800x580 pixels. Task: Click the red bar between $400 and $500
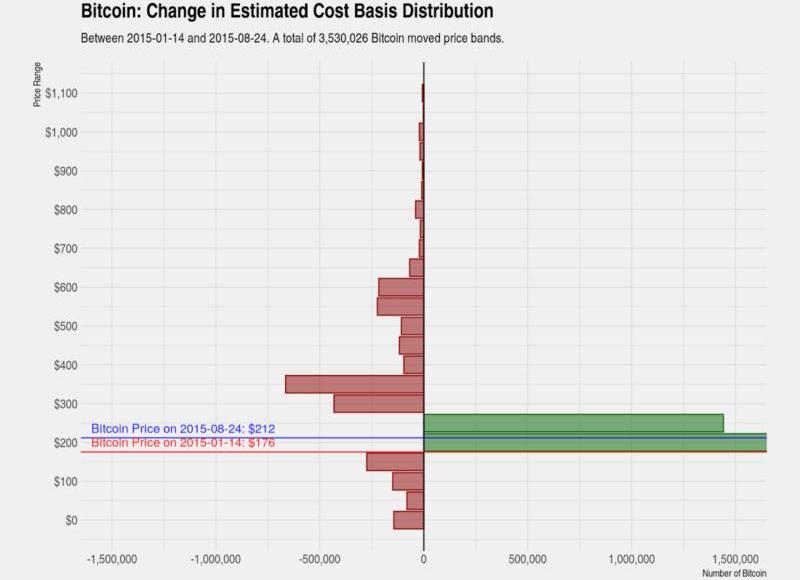[x=411, y=346]
